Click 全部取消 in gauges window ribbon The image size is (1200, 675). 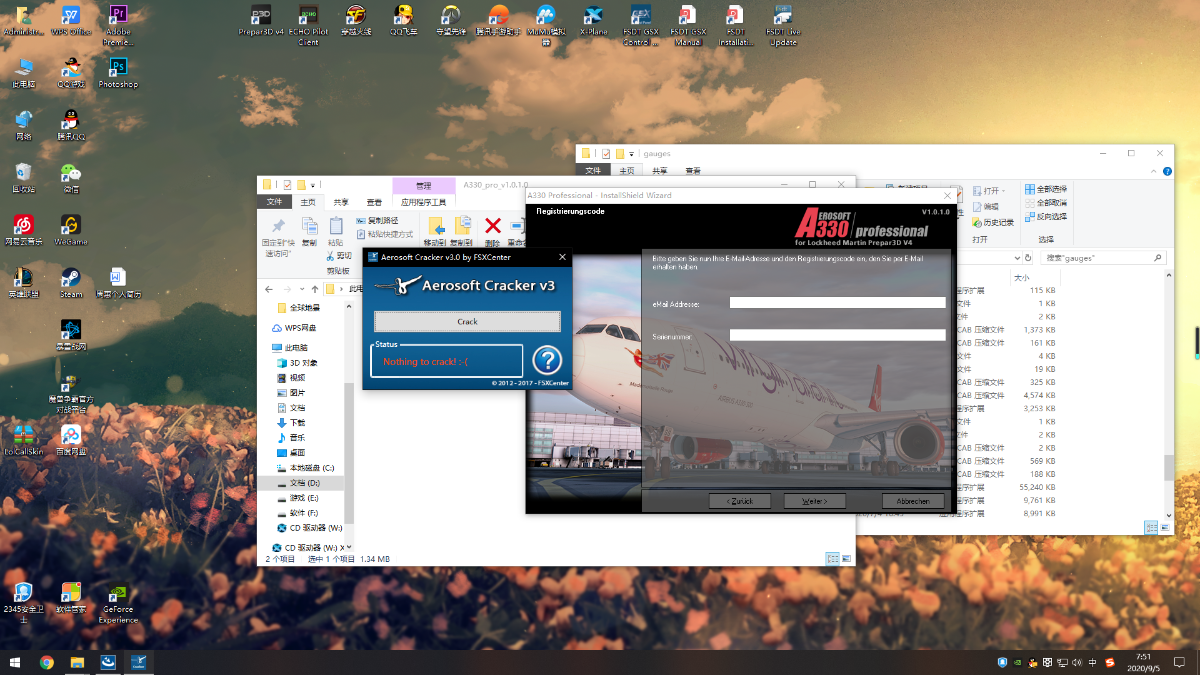[1046, 202]
